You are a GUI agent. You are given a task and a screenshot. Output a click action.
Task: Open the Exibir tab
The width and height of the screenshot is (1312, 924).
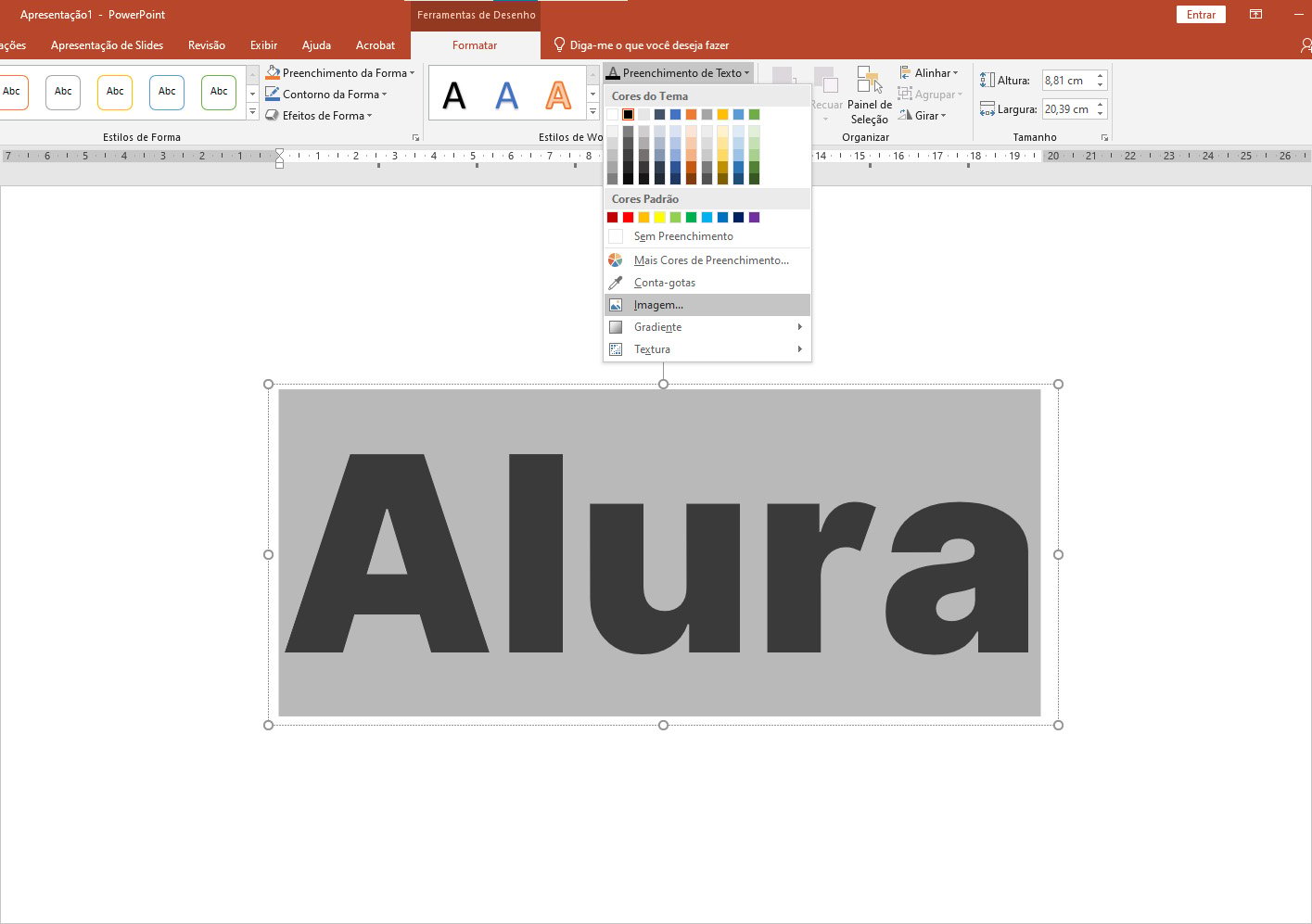coord(263,44)
